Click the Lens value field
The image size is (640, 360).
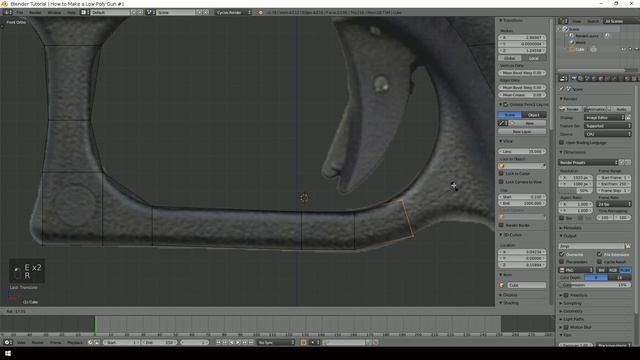tap(522, 151)
